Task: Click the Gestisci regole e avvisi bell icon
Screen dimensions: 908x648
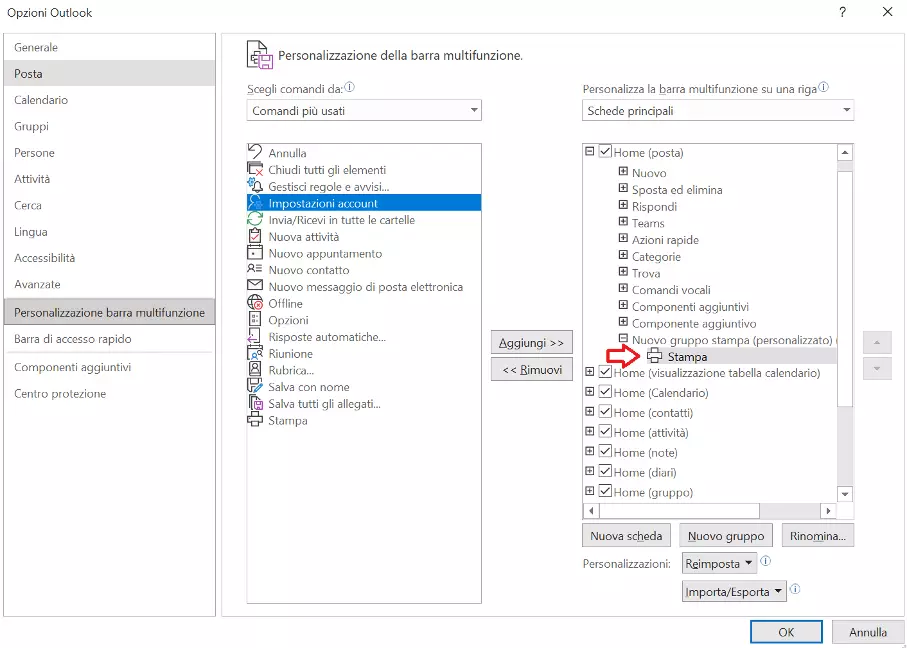Action: (x=255, y=186)
